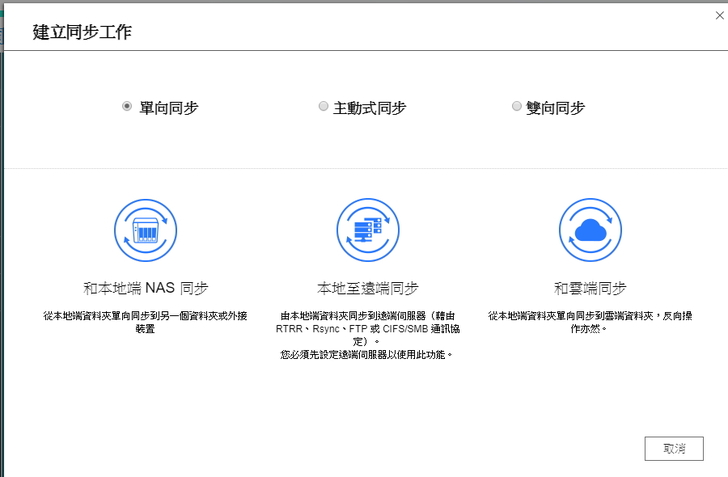Click the RTRR, Rsync, FTP protocol description
The image size is (728, 477).
[x=367, y=327]
